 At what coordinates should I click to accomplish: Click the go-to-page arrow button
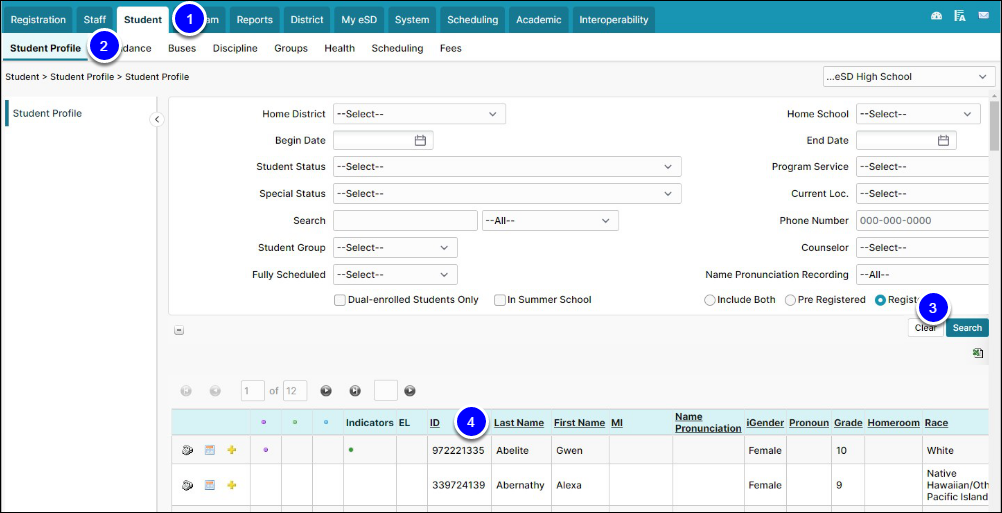click(x=410, y=390)
